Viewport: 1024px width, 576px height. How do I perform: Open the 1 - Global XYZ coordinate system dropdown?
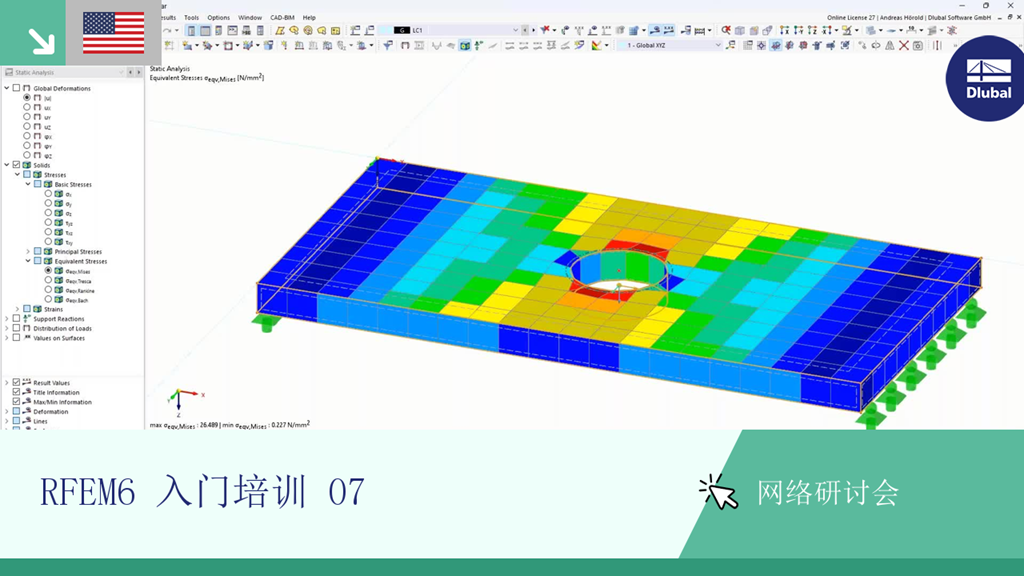[x=718, y=45]
